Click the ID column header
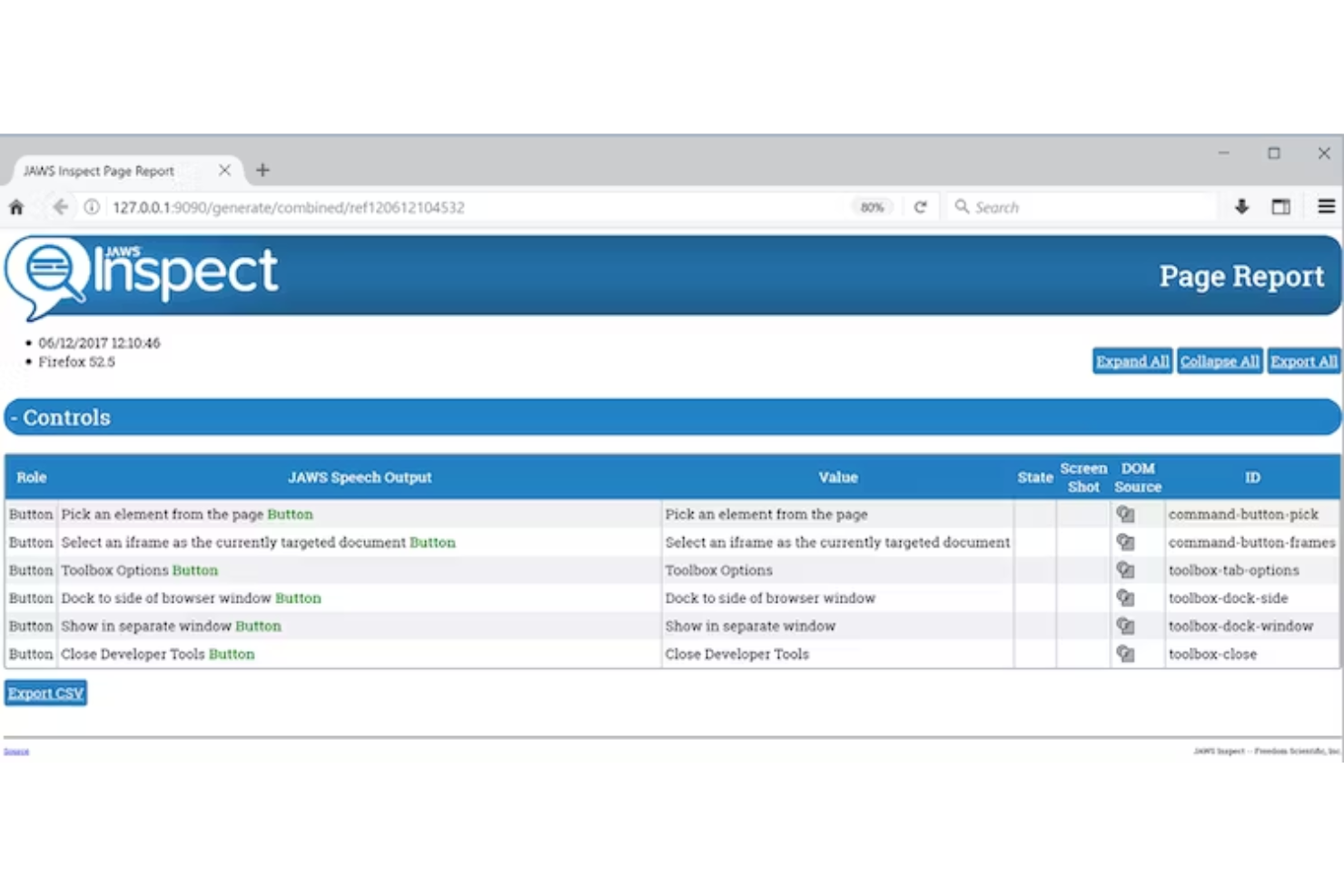The width and height of the screenshot is (1344, 896). click(x=1252, y=478)
